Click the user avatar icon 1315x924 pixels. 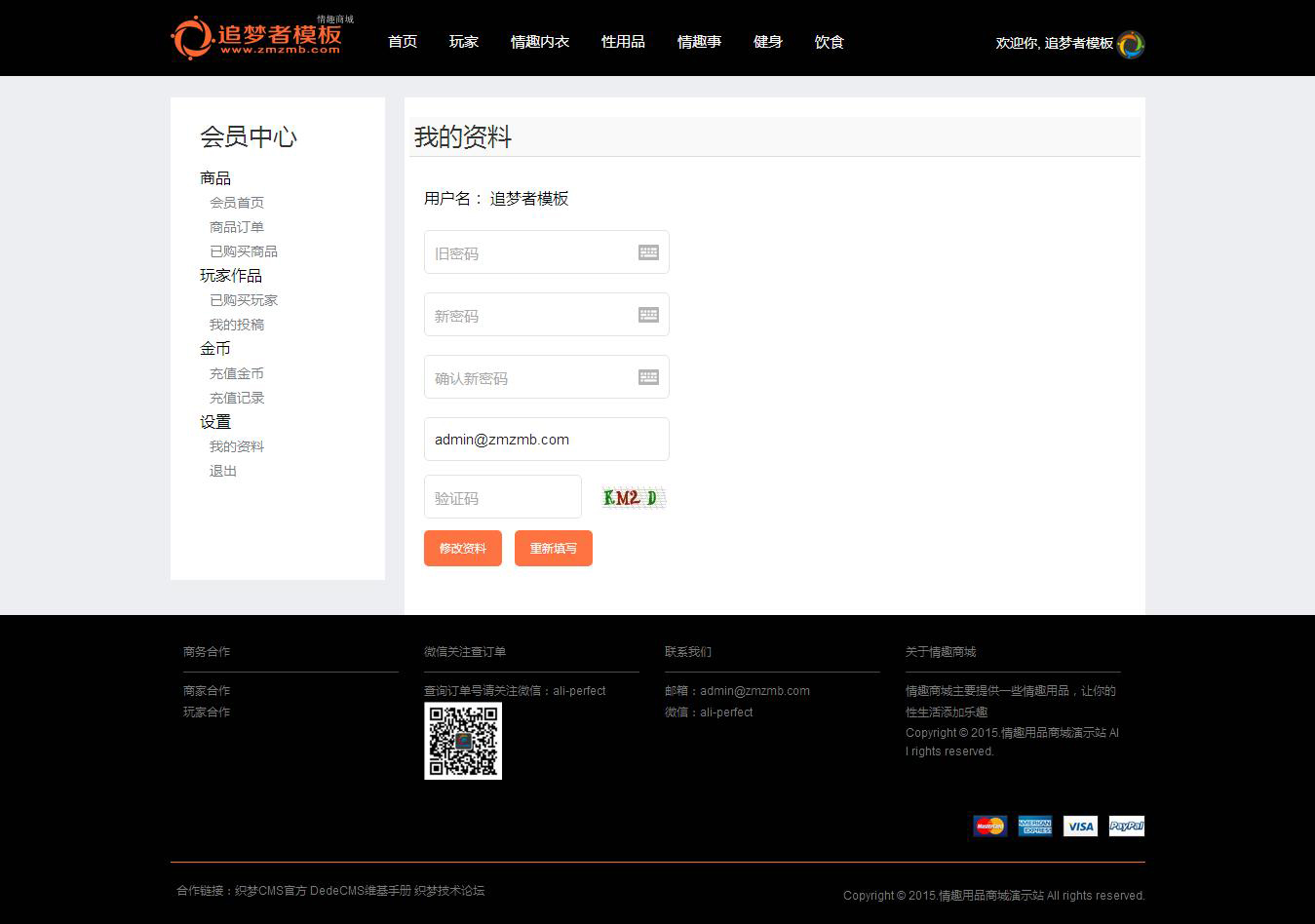[1131, 44]
